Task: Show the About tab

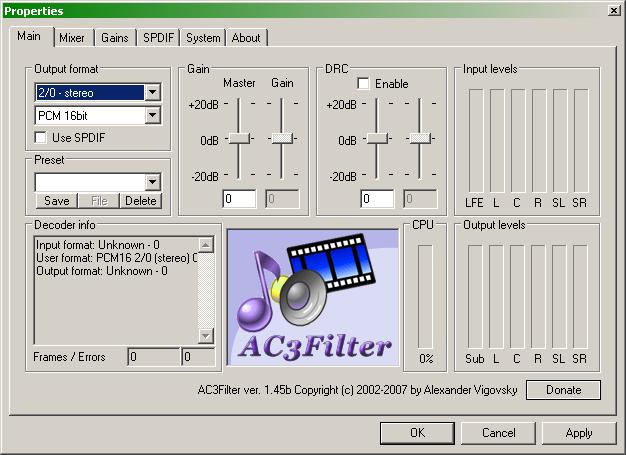Action: click(246, 38)
